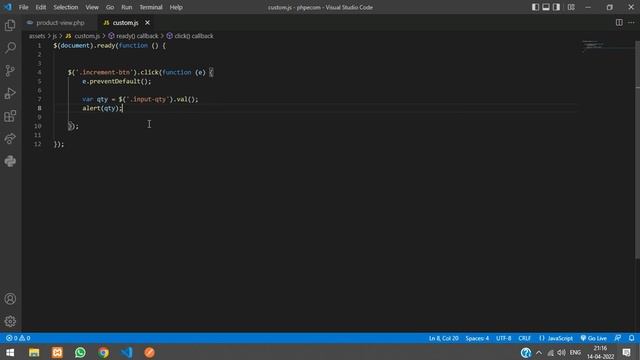This screenshot has width=640, height=360.
Task: Click line number 8 in the gutter
Action: [39, 108]
